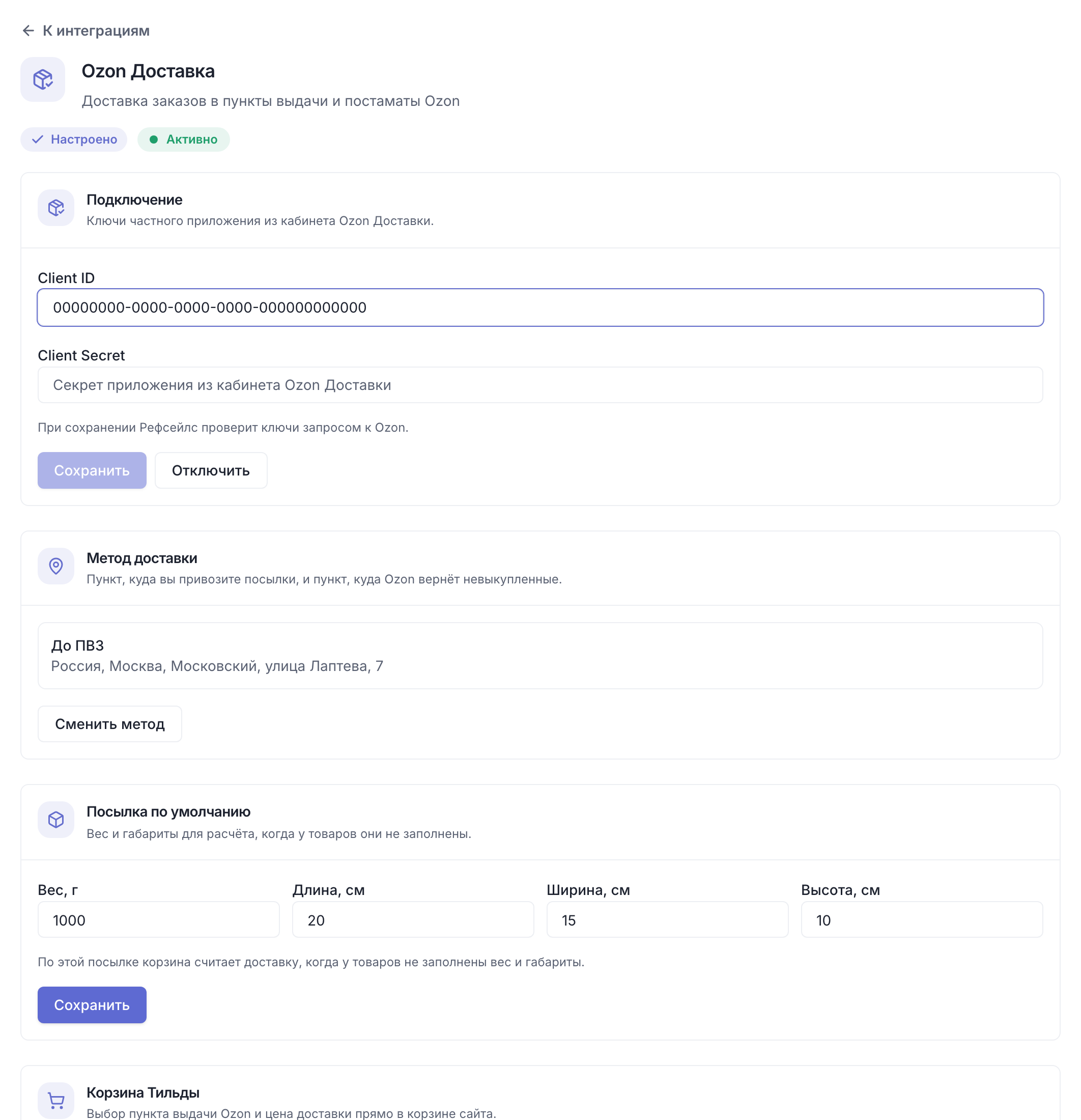The image size is (1081, 1120).
Task: Click the «Подключение» section heading
Action: [134, 200]
